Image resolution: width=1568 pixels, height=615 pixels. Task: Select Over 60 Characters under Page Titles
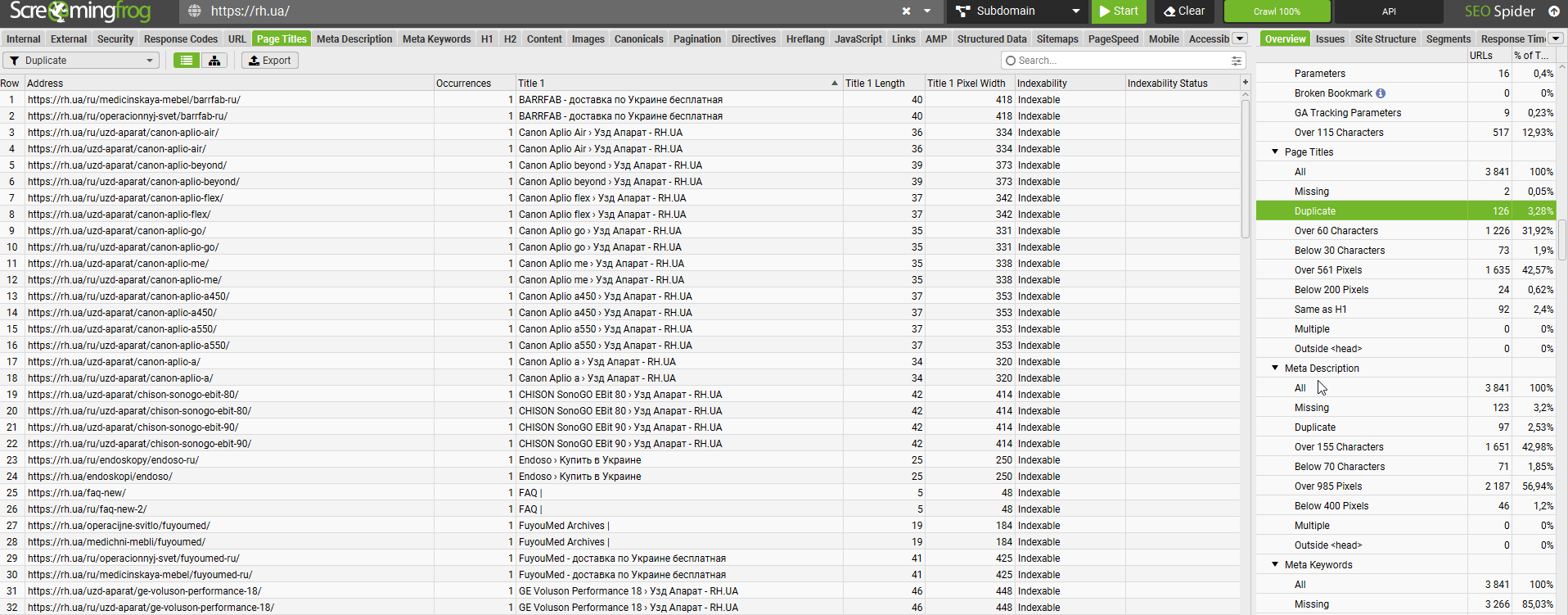pos(1405,231)
